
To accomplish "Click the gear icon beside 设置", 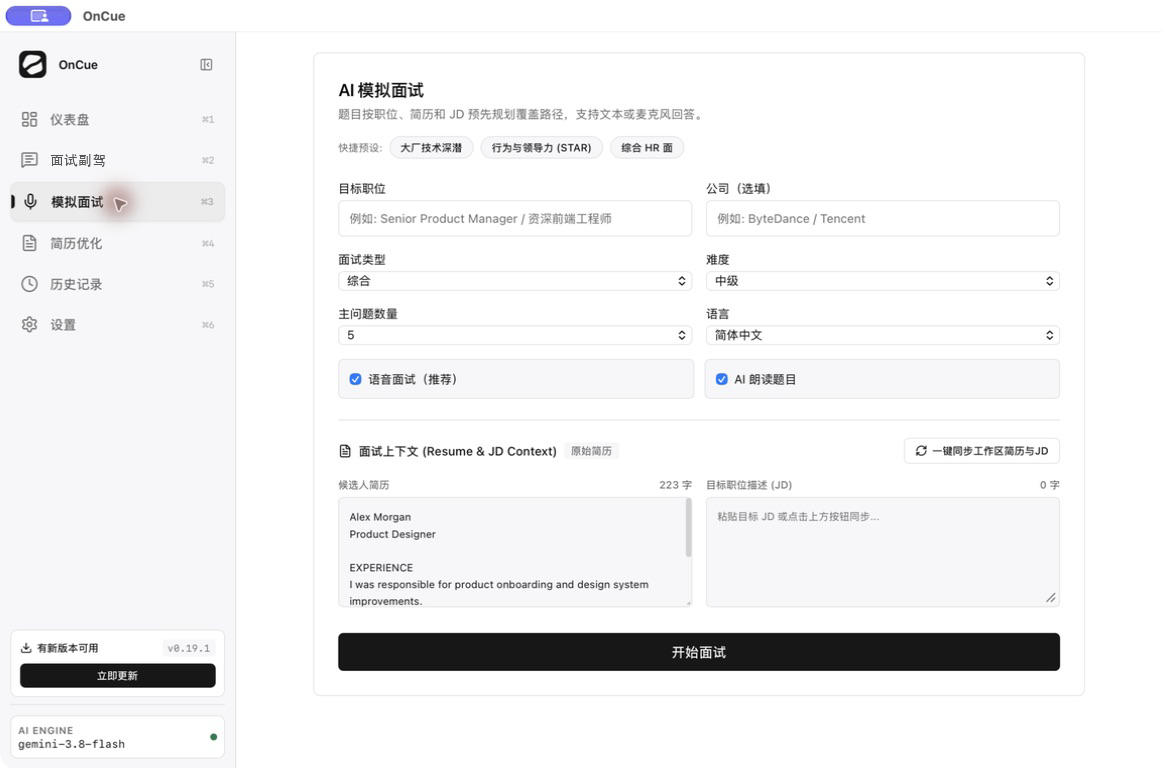I will [x=30, y=325].
